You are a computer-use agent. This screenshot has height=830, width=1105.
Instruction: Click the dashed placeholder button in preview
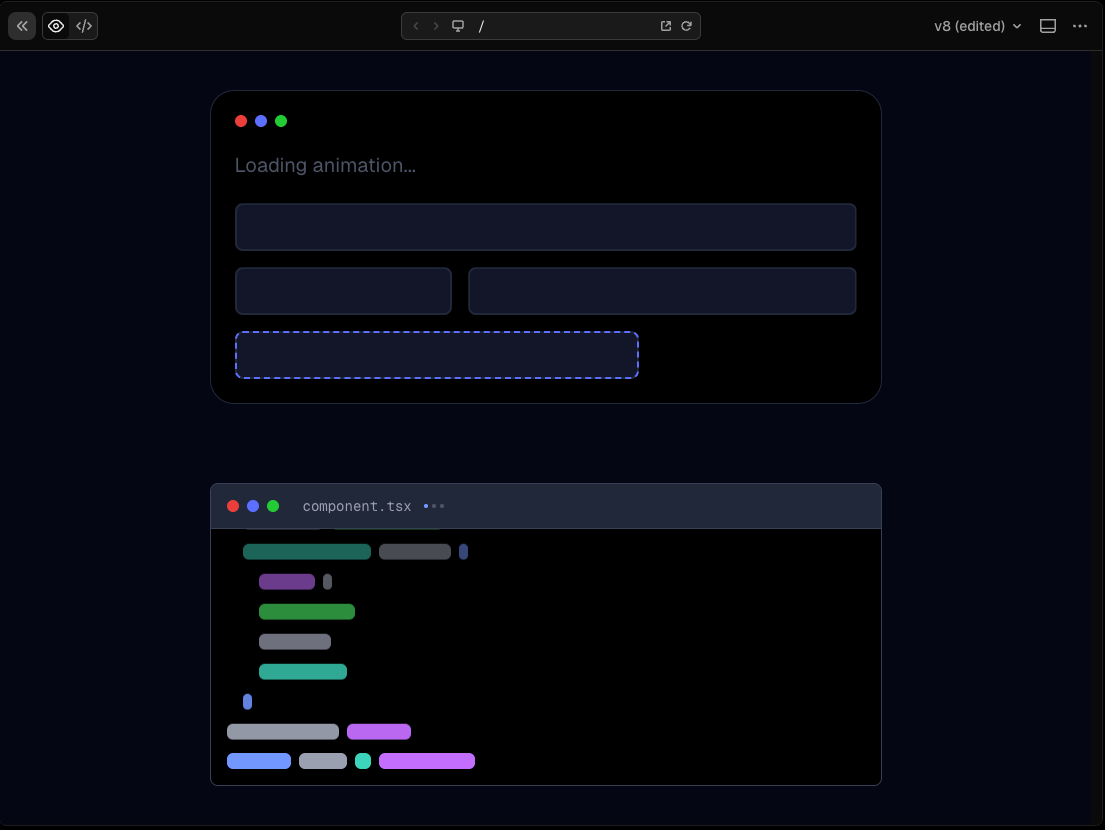click(x=437, y=355)
